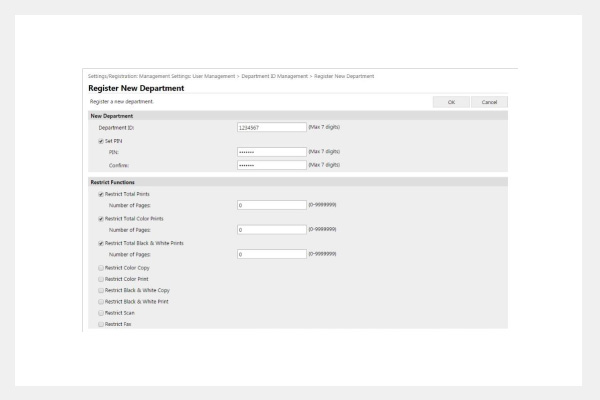Focus the PIN password field
Viewport: 600px width, 400px height.
tap(271, 152)
